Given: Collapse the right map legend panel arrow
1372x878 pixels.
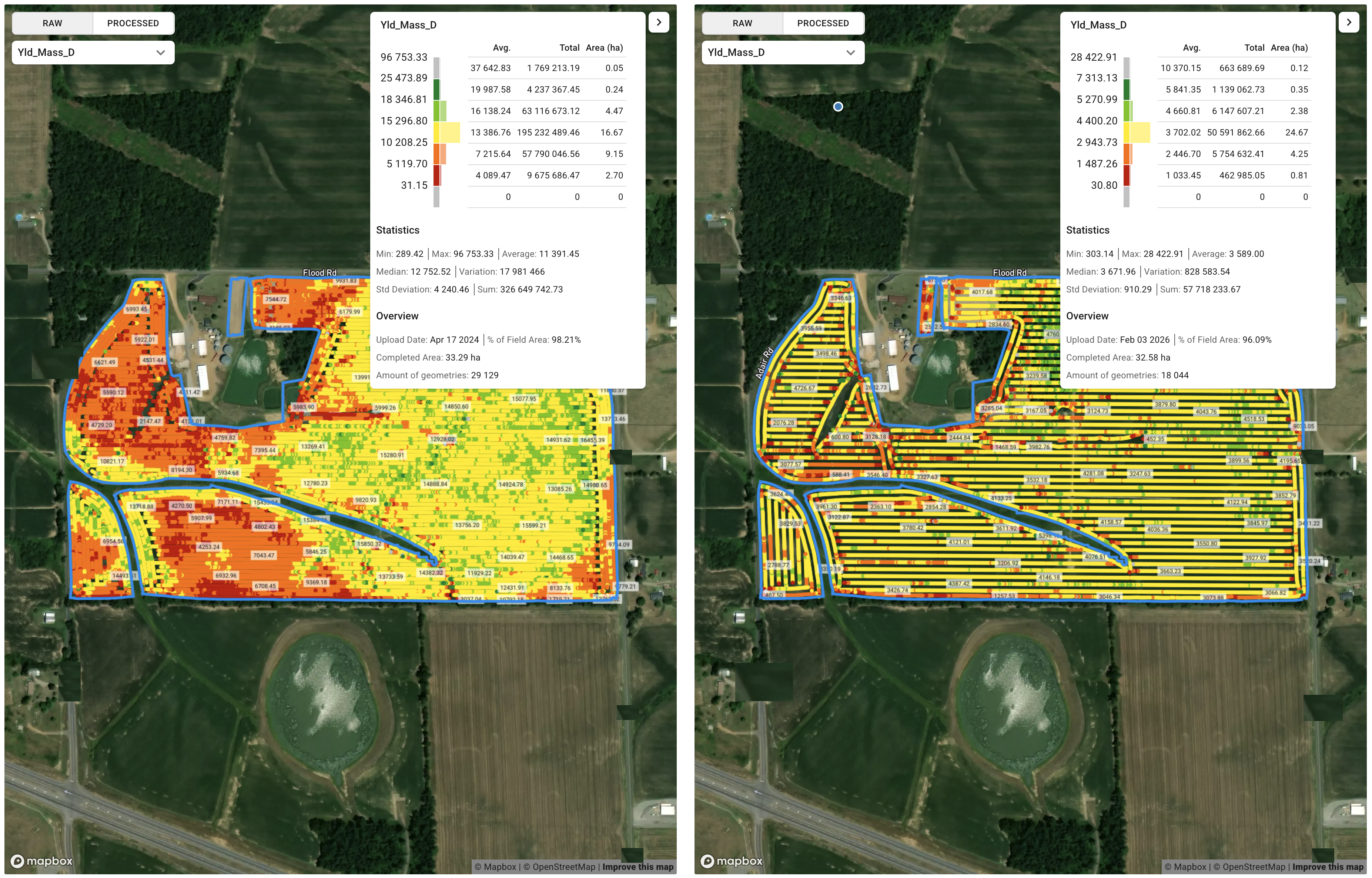Looking at the screenshot, I should click(x=1349, y=22).
